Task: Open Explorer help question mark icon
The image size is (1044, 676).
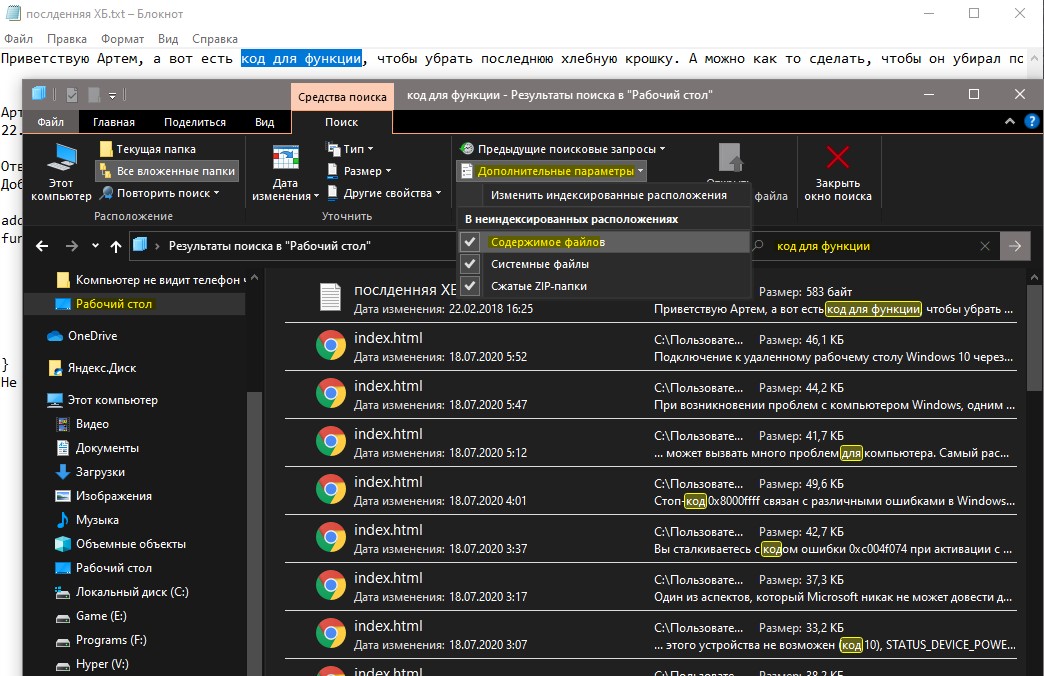Action: tap(1031, 121)
